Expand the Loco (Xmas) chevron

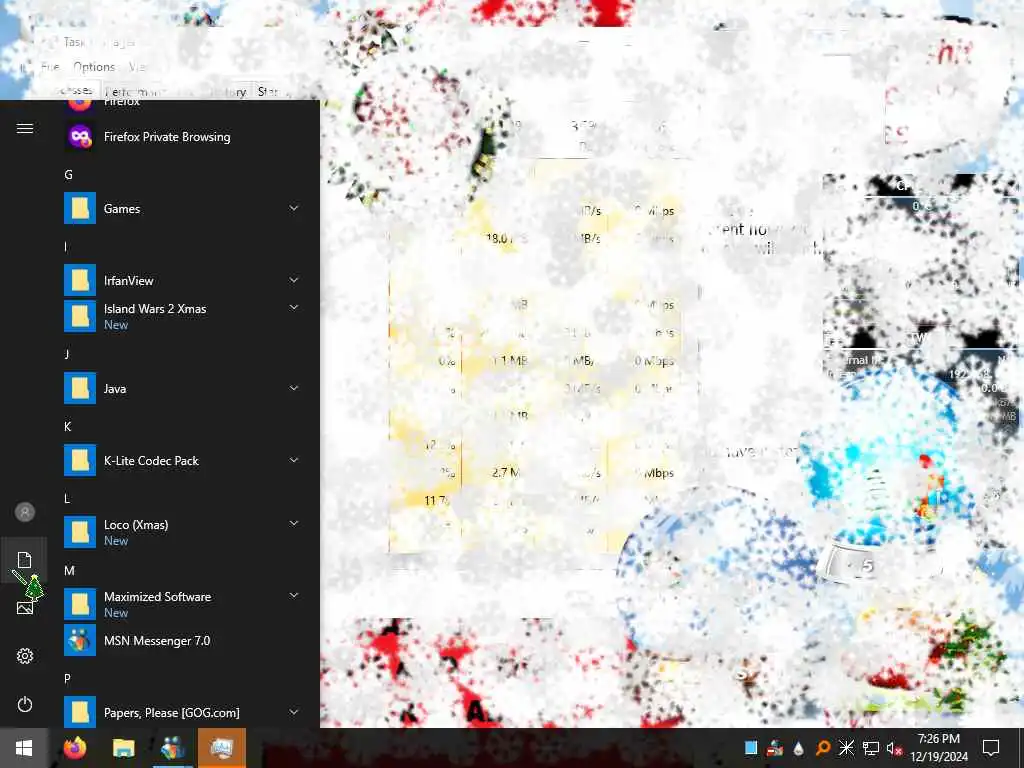click(x=294, y=523)
